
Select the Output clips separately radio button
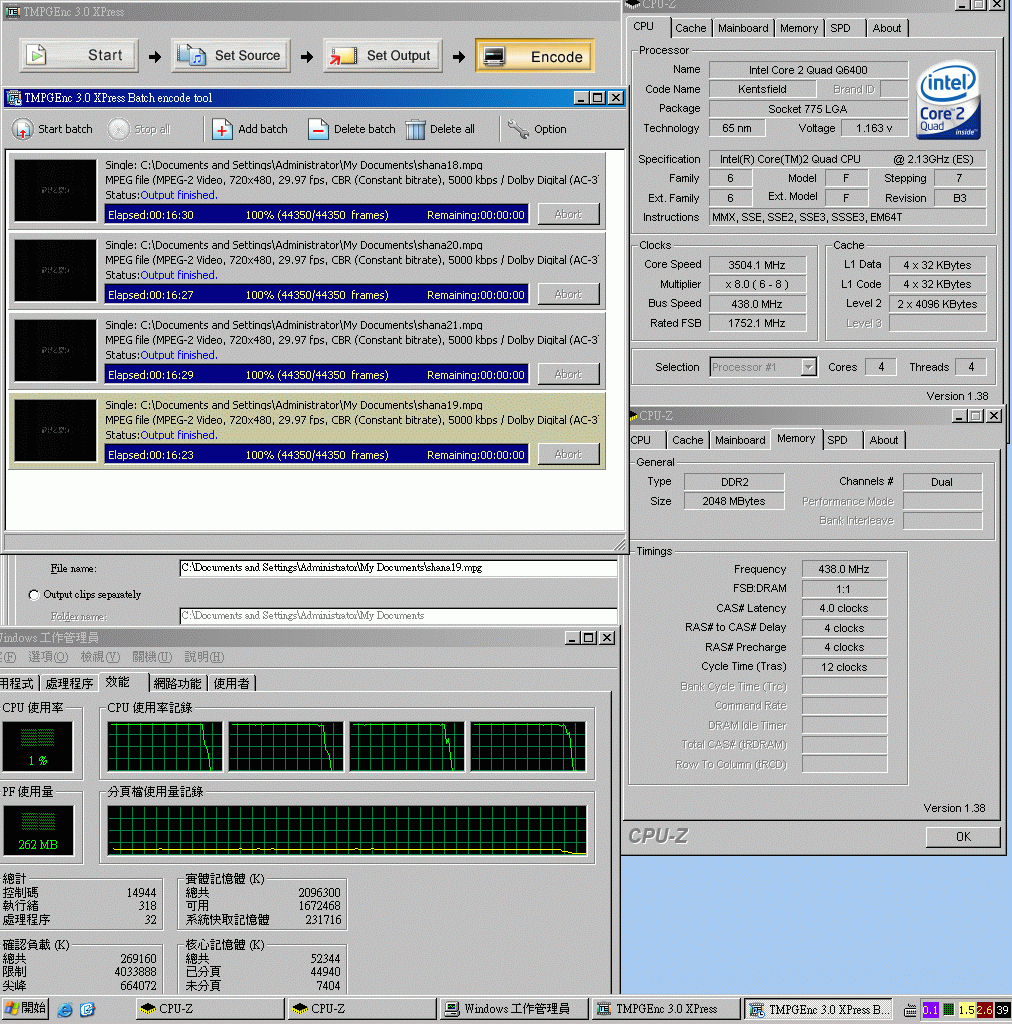(x=34, y=595)
